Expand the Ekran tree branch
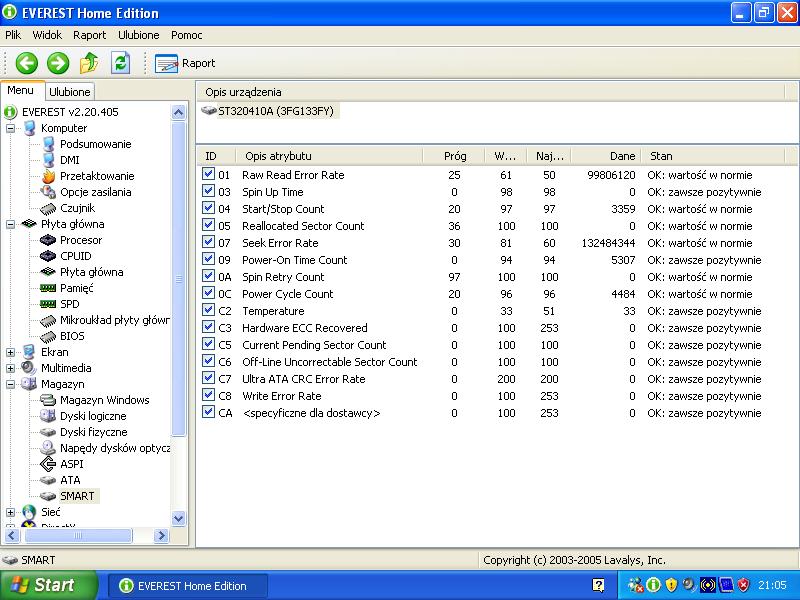This screenshot has height=600, width=800. [x=11, y=352]
